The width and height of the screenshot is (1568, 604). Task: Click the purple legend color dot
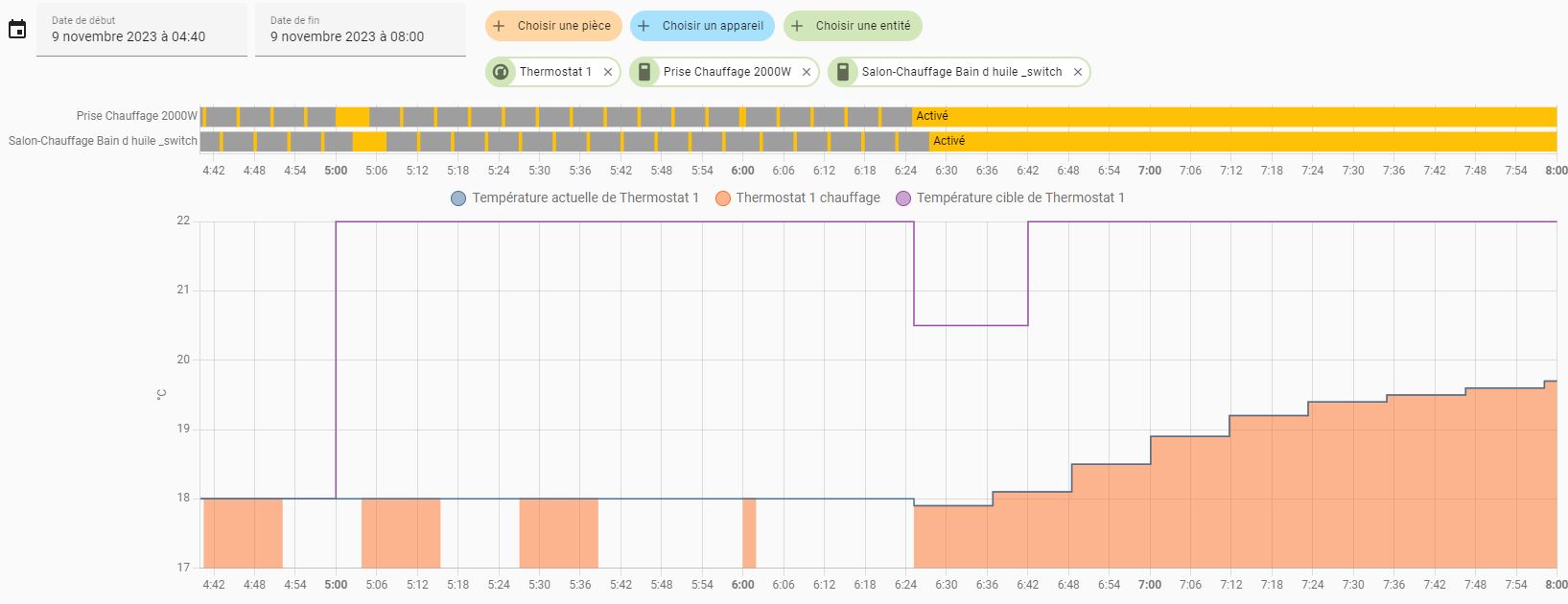pos(903,198)
